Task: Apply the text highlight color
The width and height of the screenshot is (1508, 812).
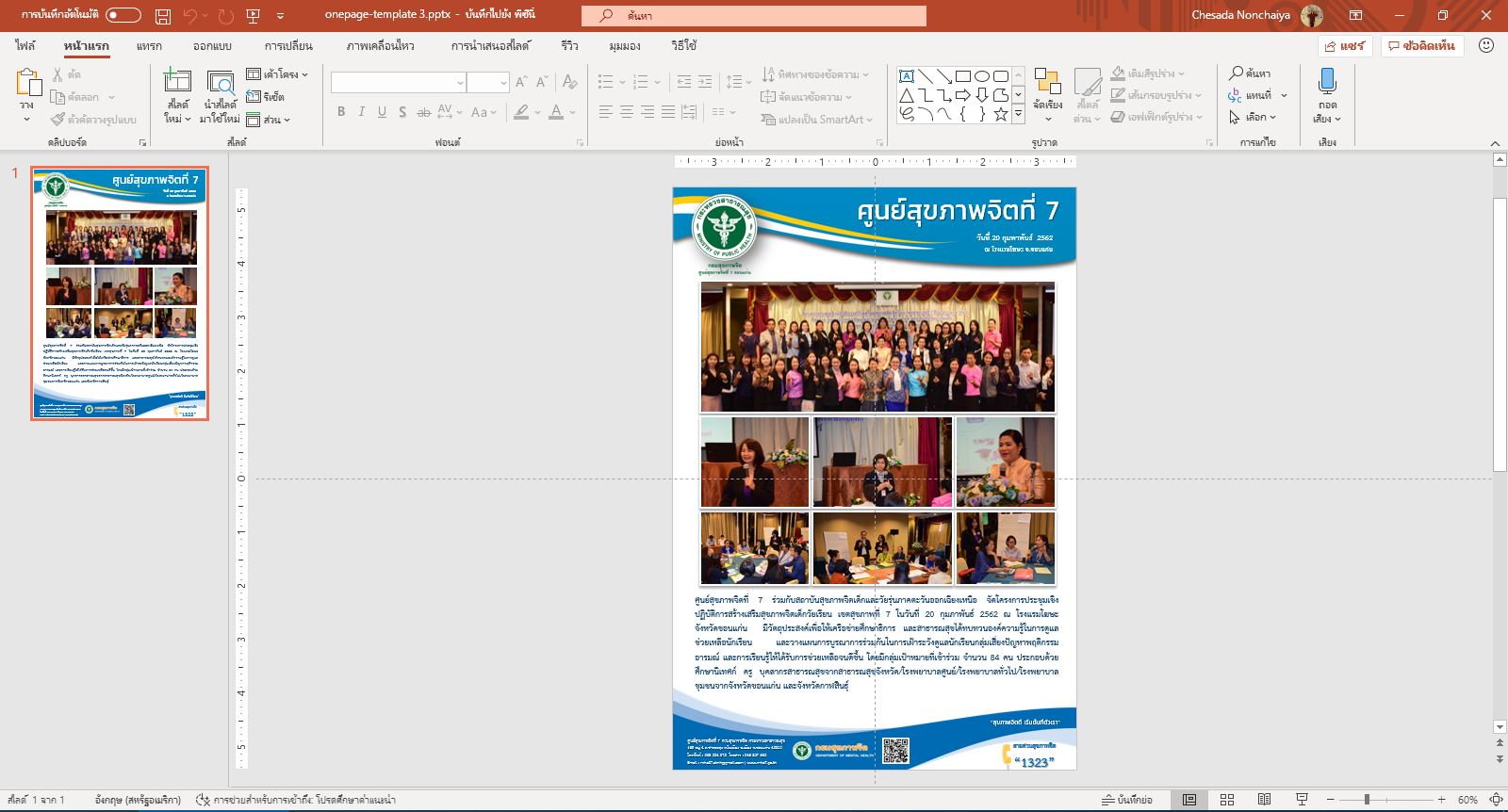Action: tap(521, 112)
